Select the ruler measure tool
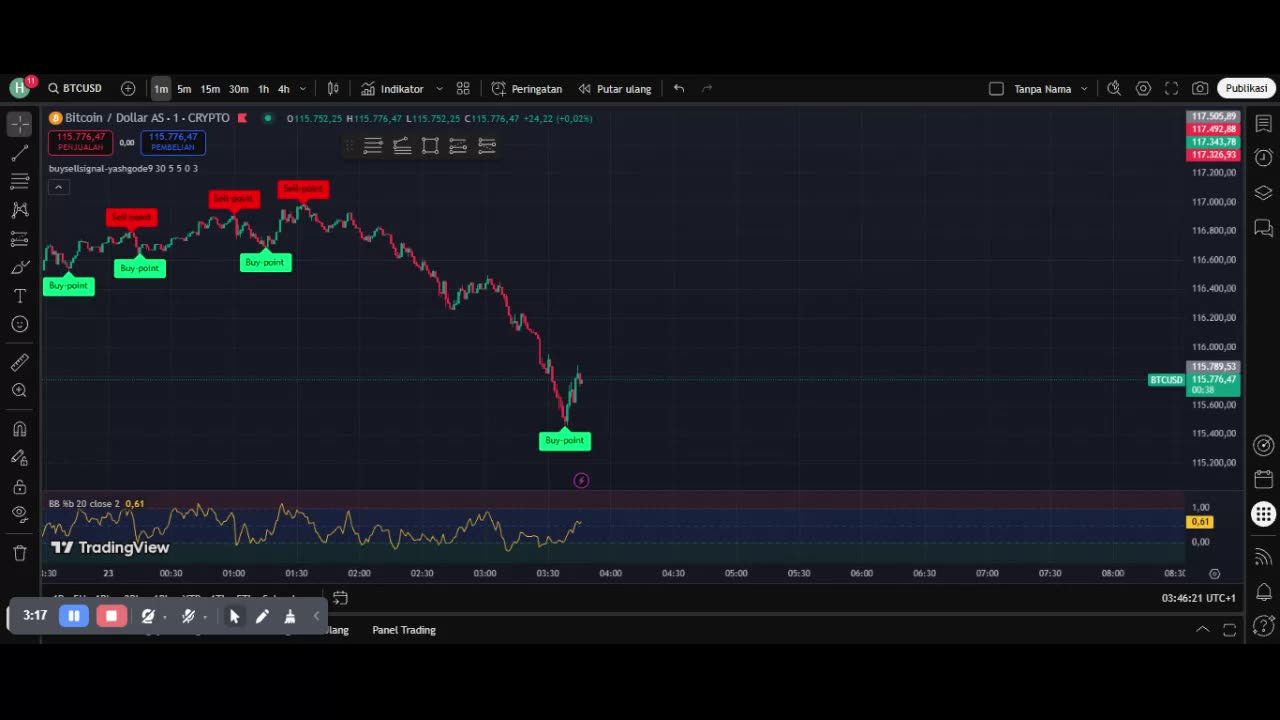1280x720 pixels. tap(19, 362)
